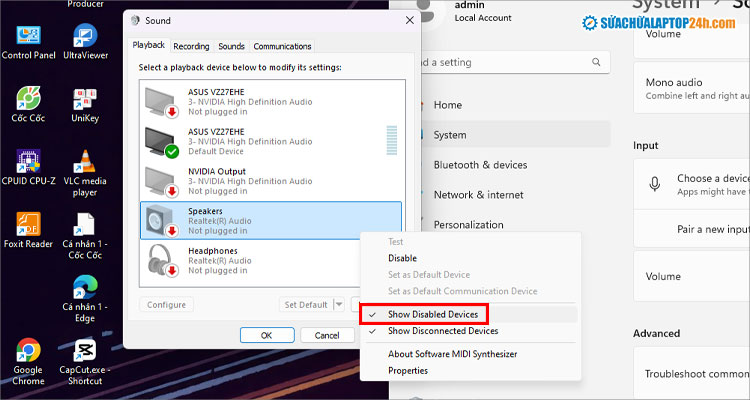The height and width of the screenshot is (400, 750).
Task: Open CPUID CPU-Z desktop icon
Action: tap(28, 167)
